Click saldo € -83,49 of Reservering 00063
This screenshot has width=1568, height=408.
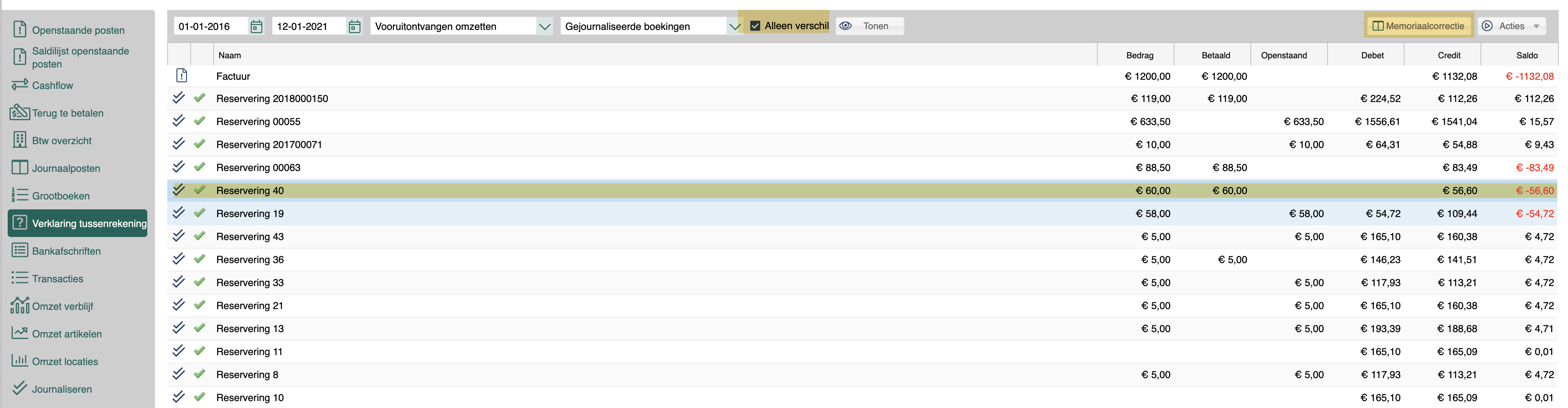pyautogui.click(x=1535, y=168)
